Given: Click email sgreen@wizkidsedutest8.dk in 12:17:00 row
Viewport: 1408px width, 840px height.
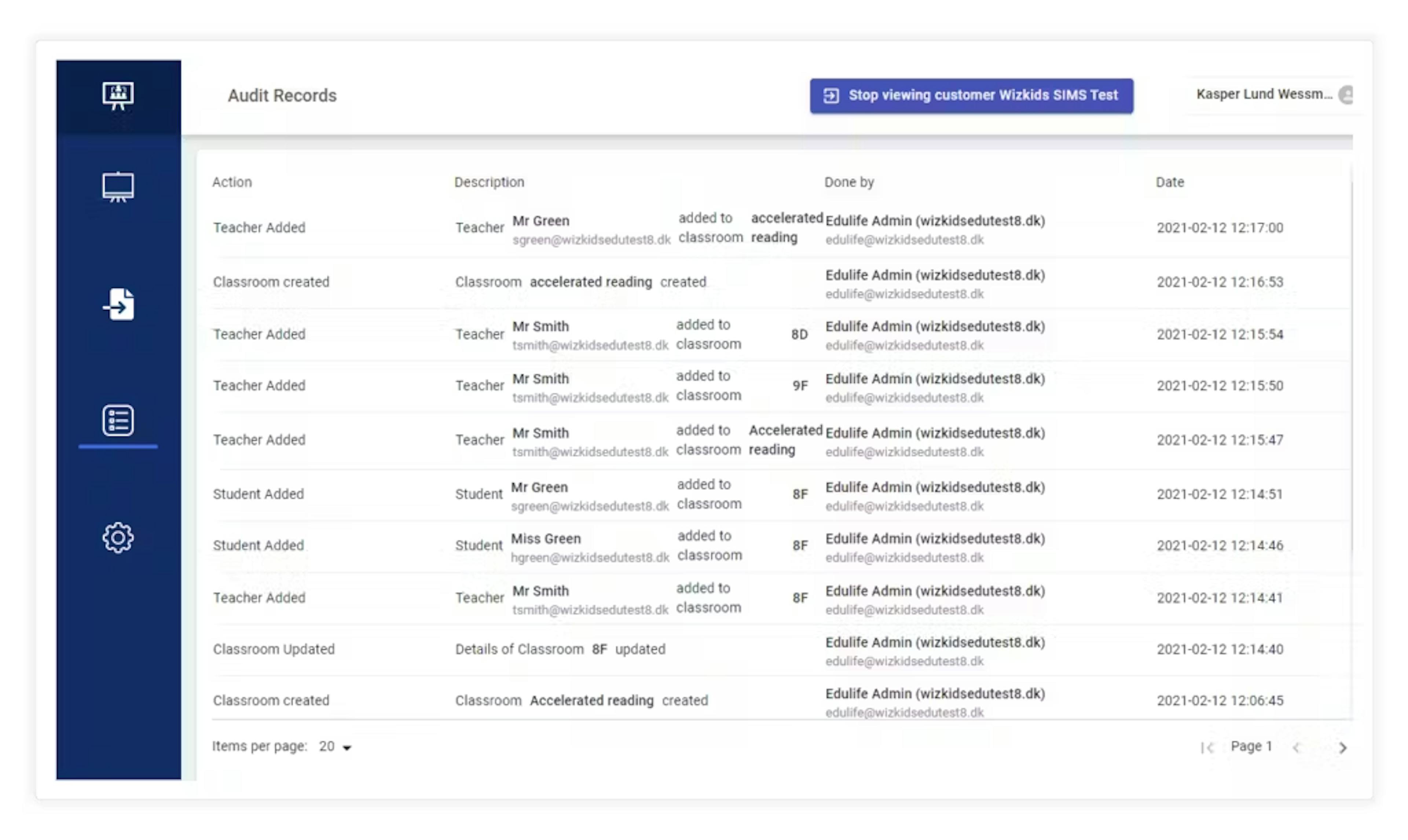Looking at the screenshot, I should (591, 240).
